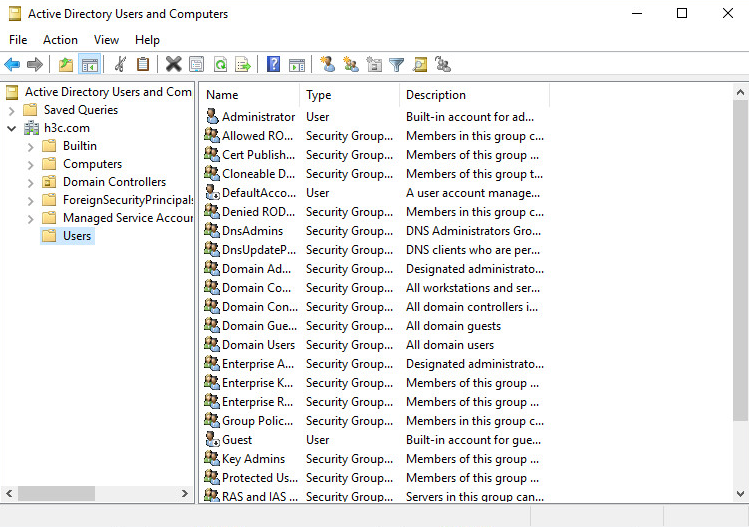Screen dimensions: 749x527
Task: Click the Back arrow toolbar icon
Action: coord(12,64)
